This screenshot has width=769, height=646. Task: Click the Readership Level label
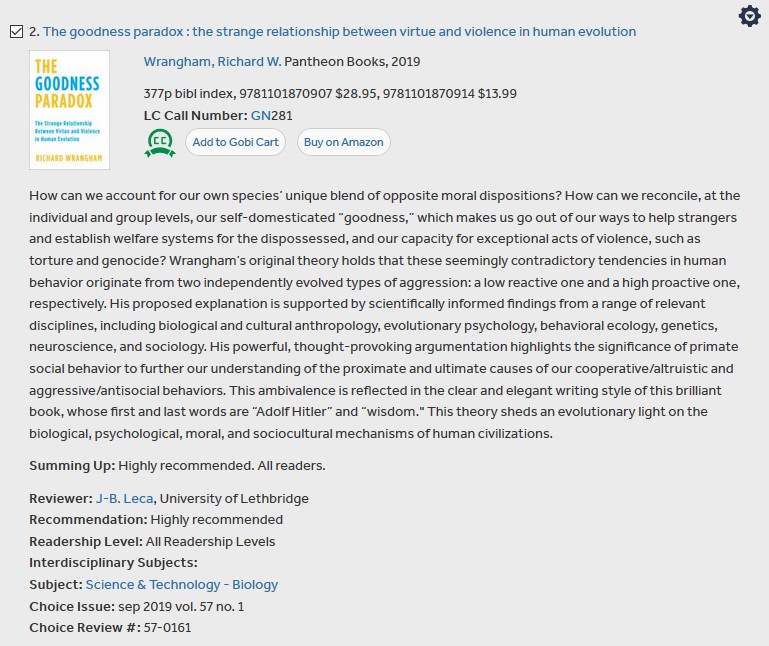(x=86, y=541)
